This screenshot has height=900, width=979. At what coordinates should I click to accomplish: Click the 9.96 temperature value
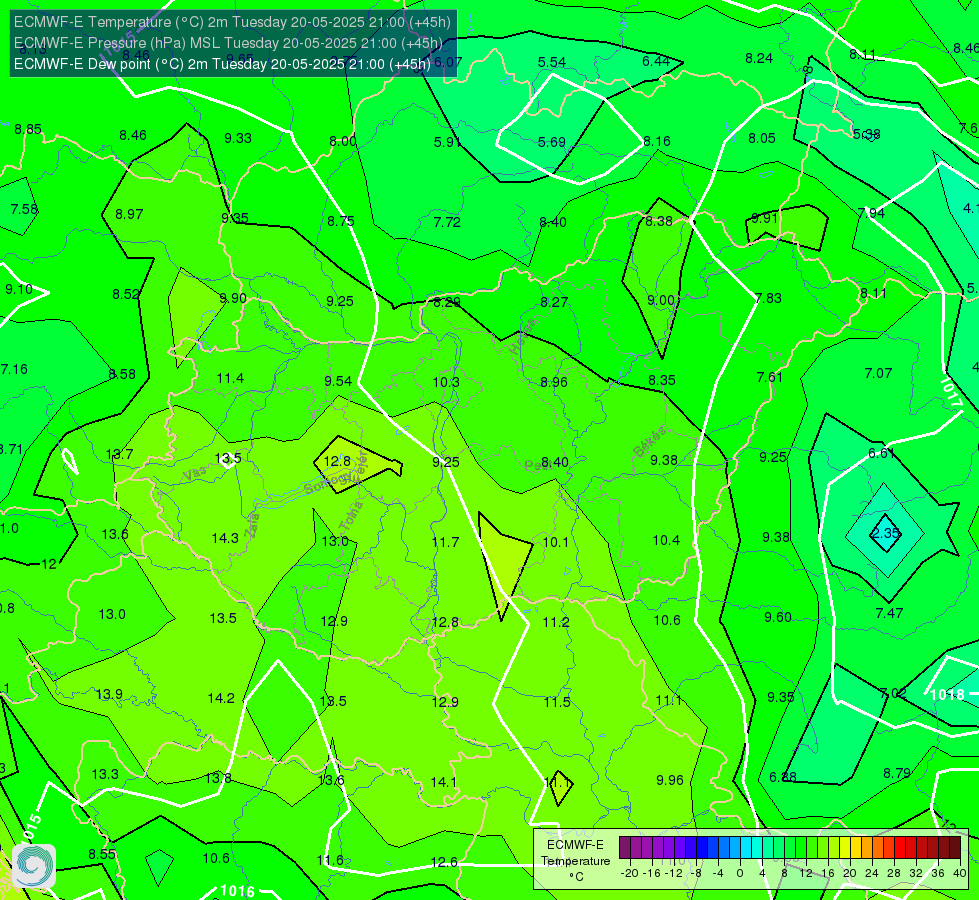[x=670, y=780]
